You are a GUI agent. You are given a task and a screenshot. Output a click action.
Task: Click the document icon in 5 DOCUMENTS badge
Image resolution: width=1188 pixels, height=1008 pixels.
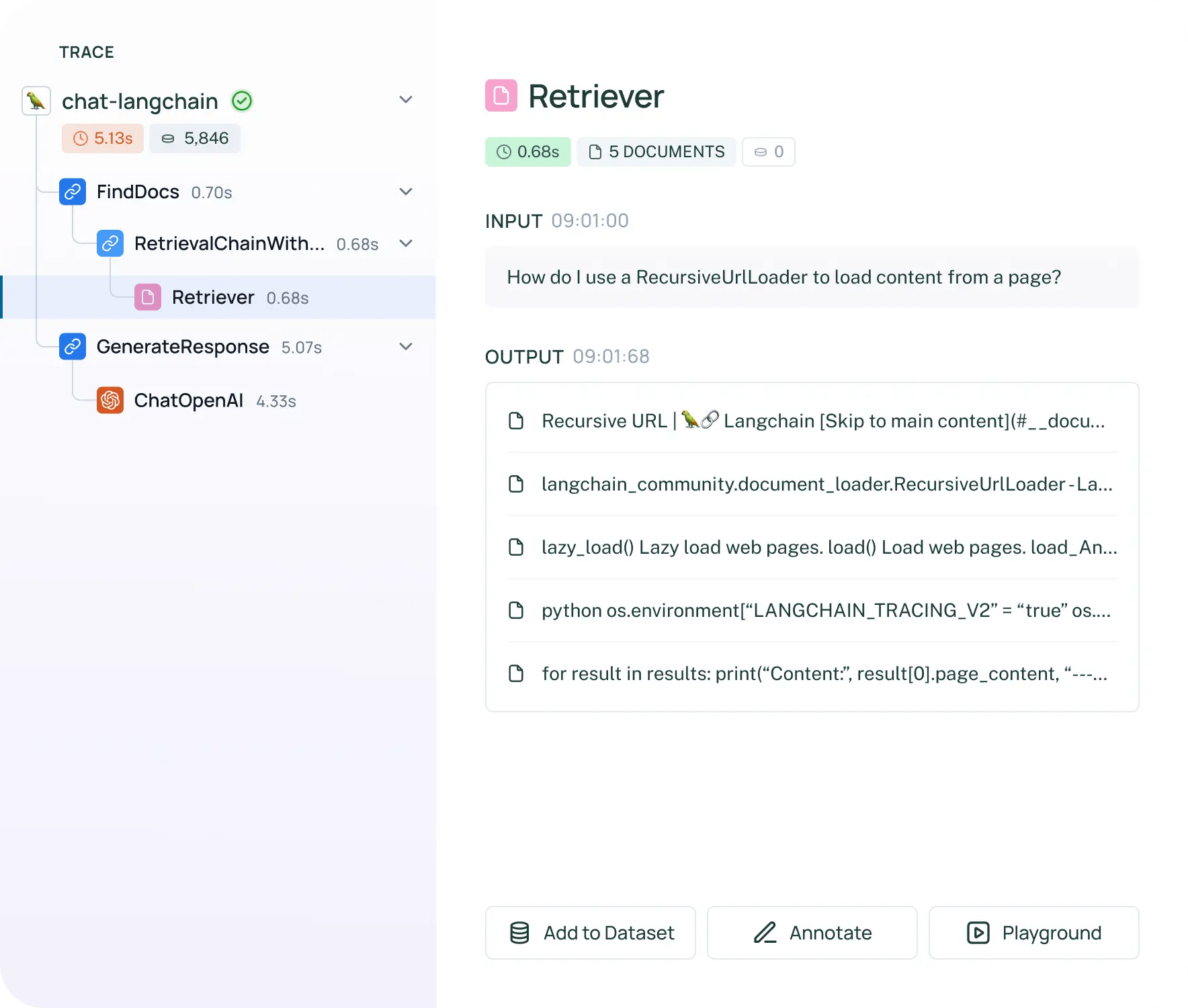[597, 152]
